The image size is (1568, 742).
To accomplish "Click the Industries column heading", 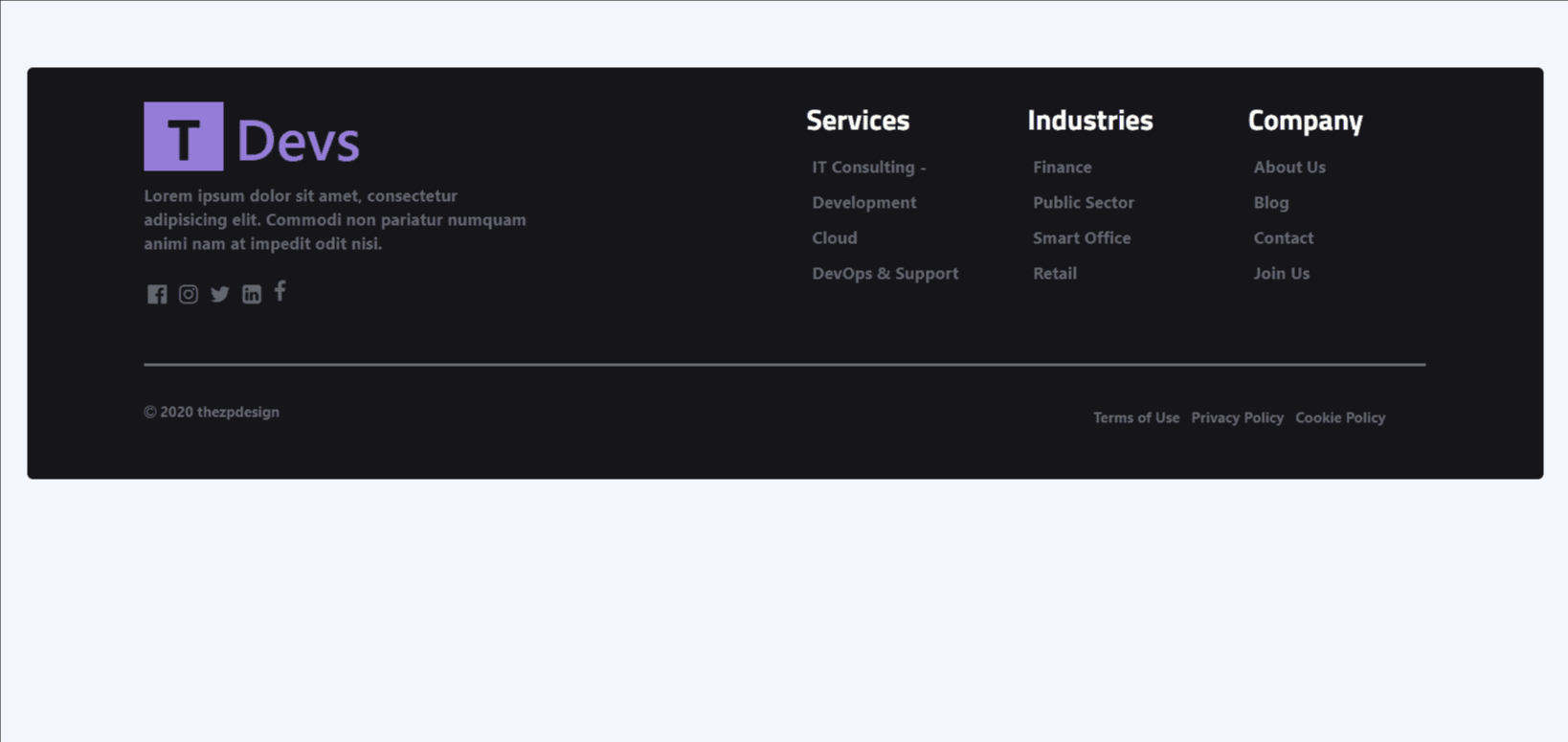I will pos(1090,121).
